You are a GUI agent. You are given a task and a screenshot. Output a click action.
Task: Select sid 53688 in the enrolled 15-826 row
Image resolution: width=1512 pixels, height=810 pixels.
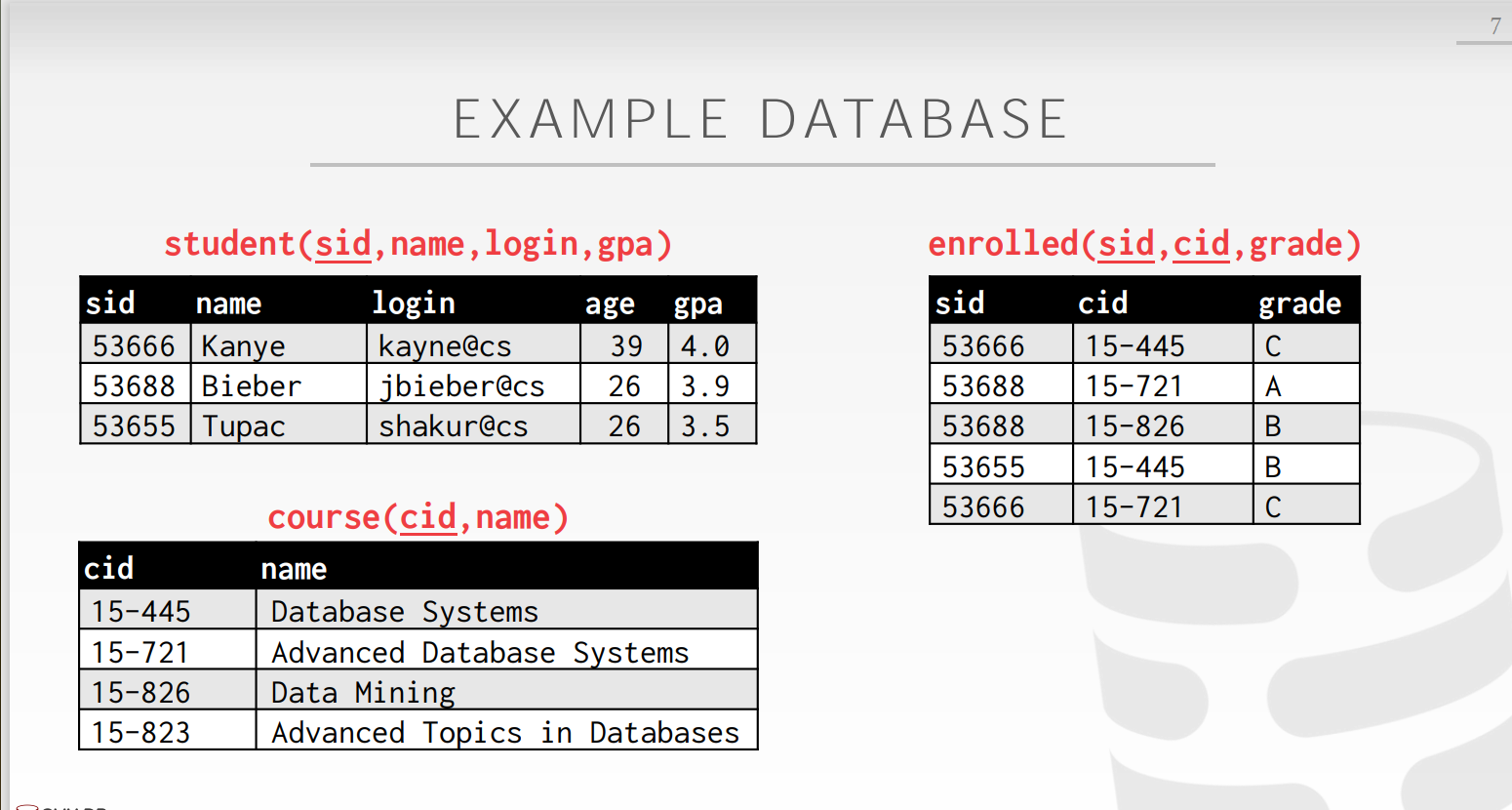(983, 426)
